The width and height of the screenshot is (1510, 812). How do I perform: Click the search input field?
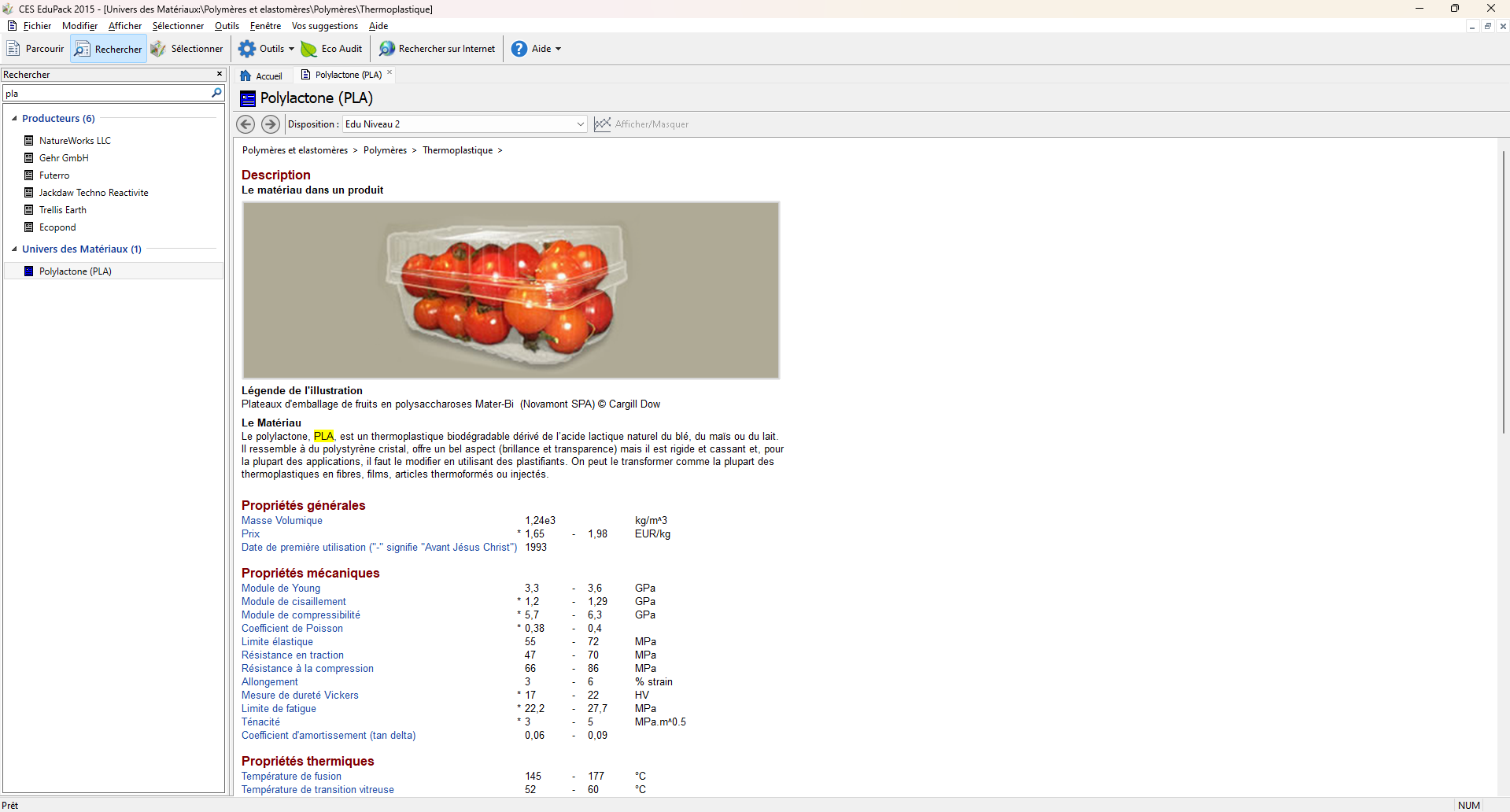pyautogui.click(x=106, y=94)
